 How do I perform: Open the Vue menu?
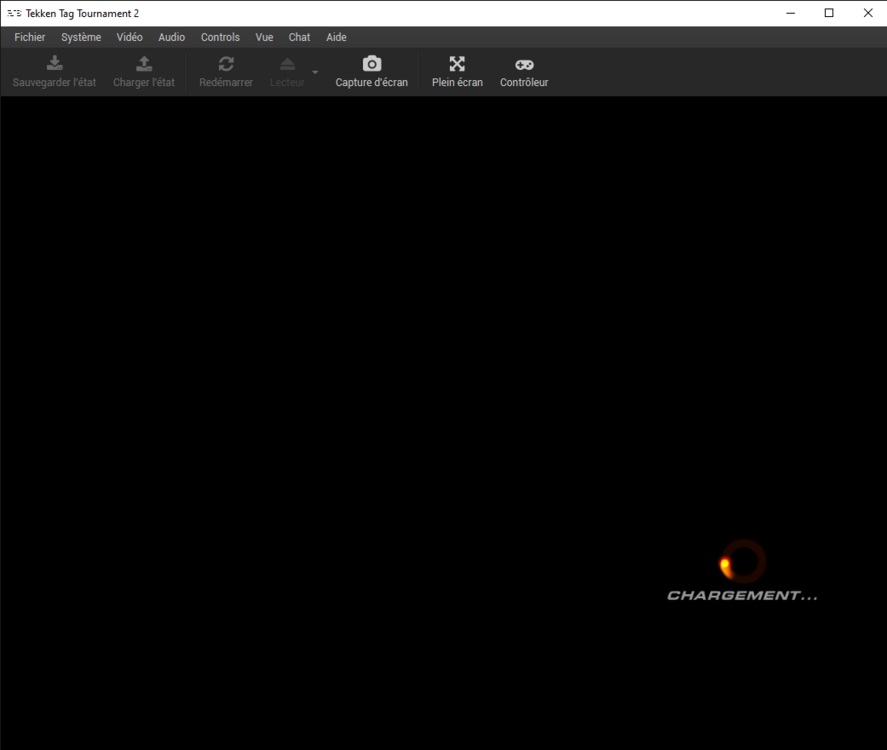tap(264, 37)
